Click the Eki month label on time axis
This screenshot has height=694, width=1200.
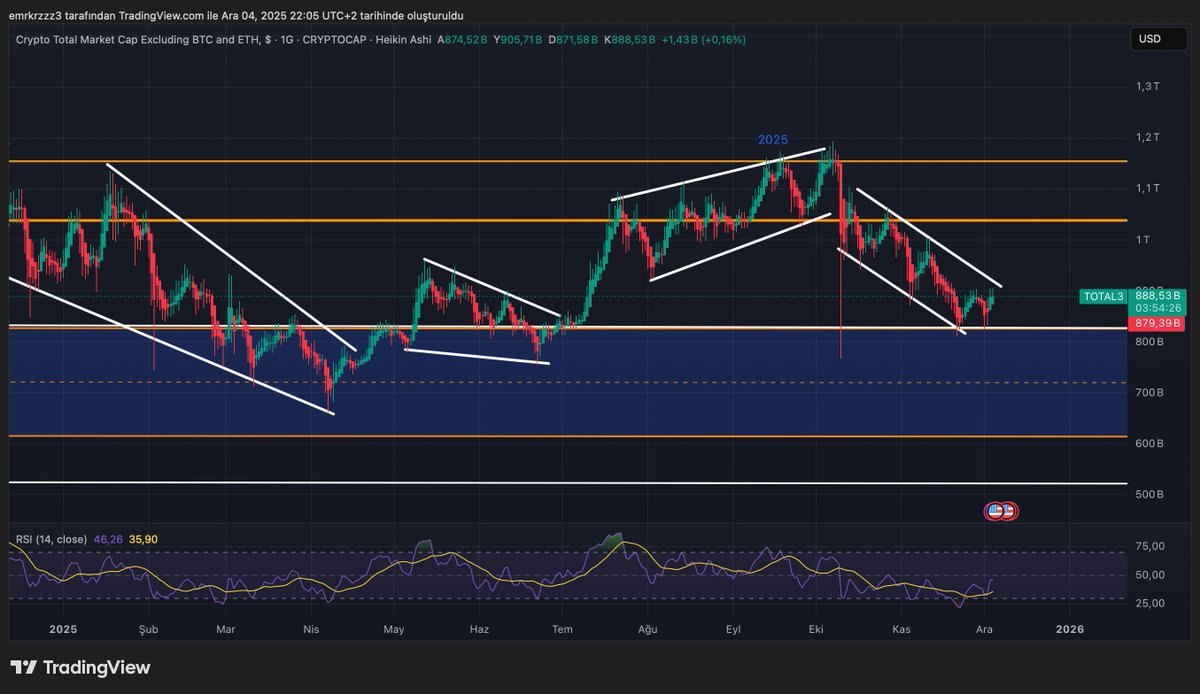click(x=816, y=629)
